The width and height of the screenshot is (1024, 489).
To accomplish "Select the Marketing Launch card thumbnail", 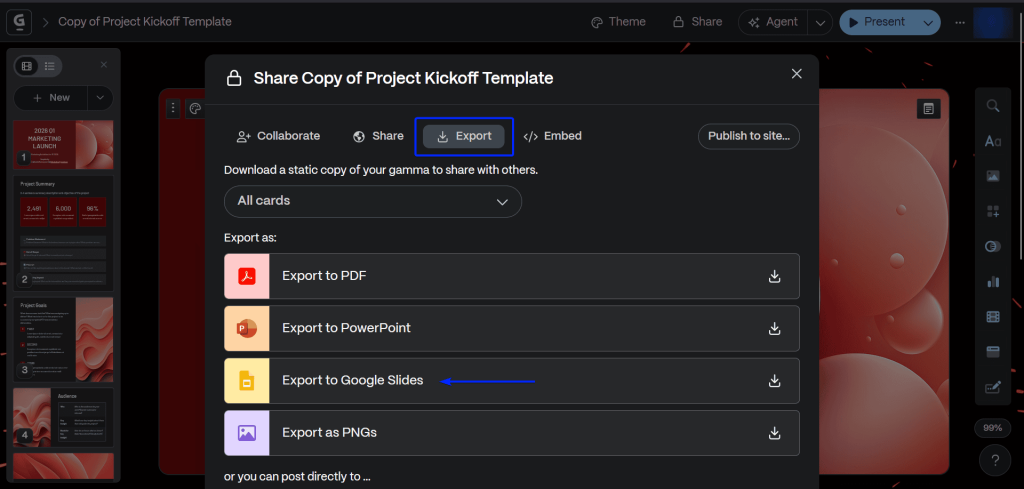I will tap(63, 145).
